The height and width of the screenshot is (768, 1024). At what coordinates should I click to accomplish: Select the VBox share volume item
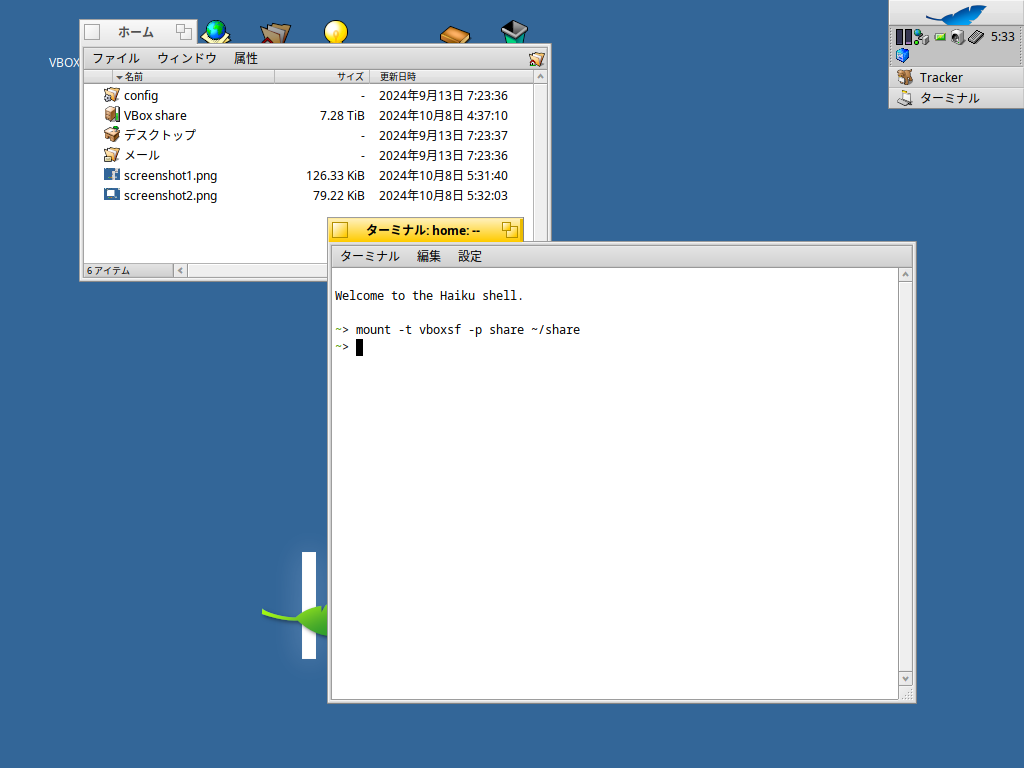155,115
